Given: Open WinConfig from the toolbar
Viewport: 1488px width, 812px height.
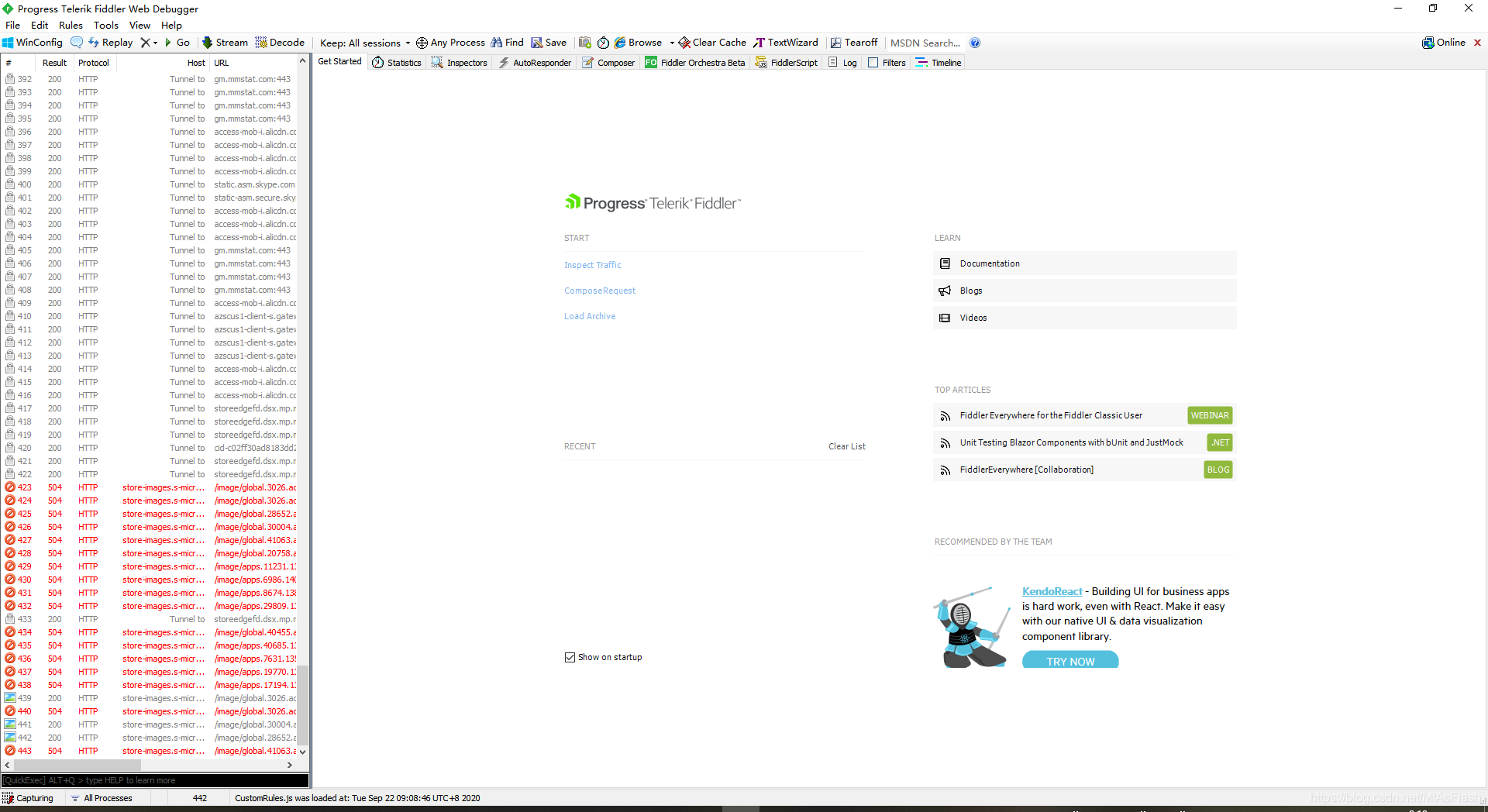Looking at the screenshot, I should point(33,43).
